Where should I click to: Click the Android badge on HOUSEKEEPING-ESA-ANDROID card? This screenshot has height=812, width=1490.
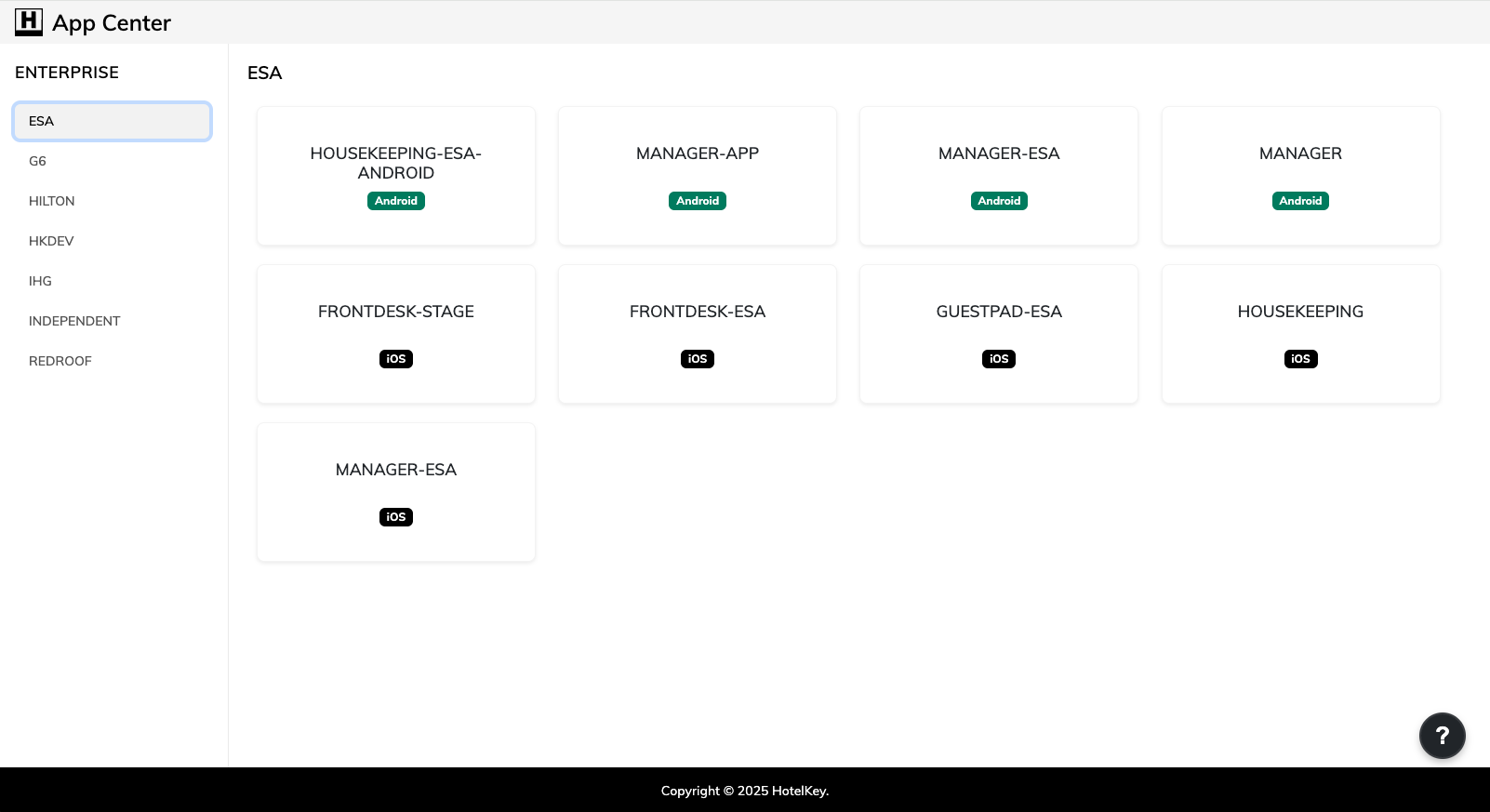tap(396, 201)
